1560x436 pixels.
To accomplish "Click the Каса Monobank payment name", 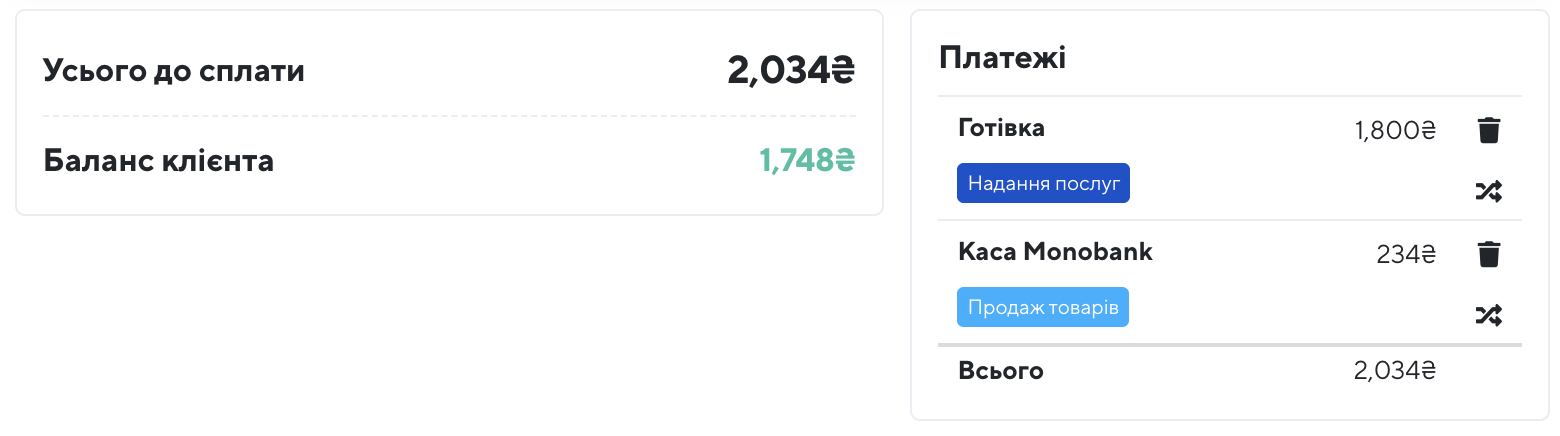I will (1055, 252).
